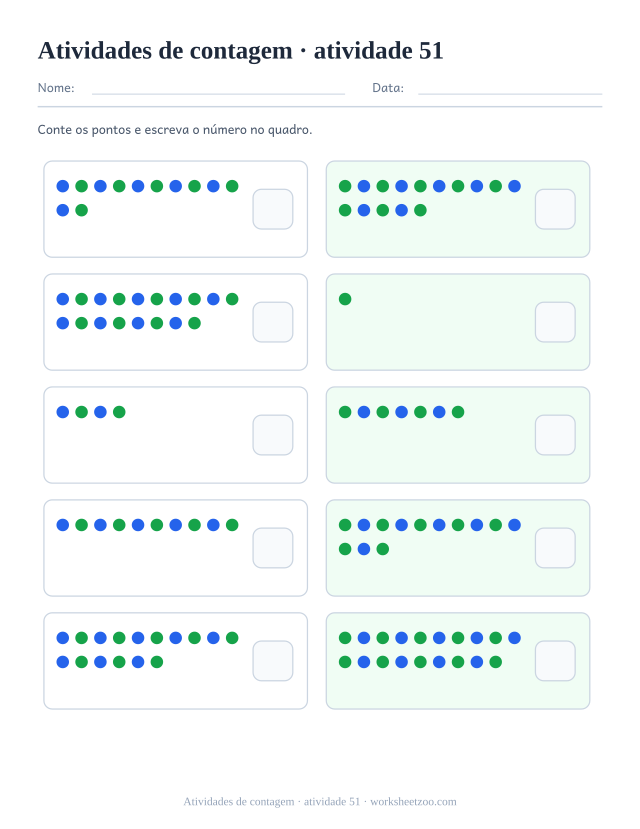Select answer box beside the four-dot group
The image size is (640, 829).
(273, 435)
